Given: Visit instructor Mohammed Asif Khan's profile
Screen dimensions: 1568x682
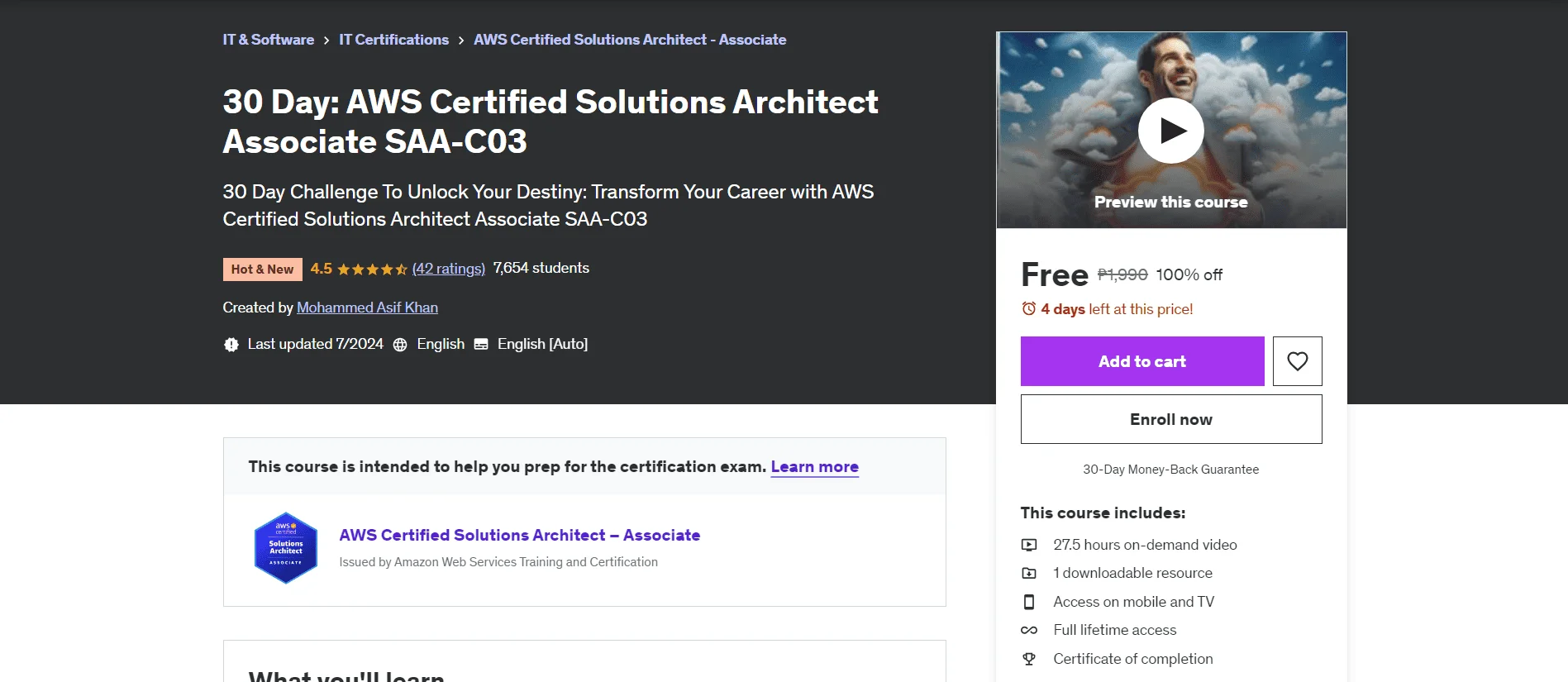Looking at the screenshot, I should (x=367, y=308).
